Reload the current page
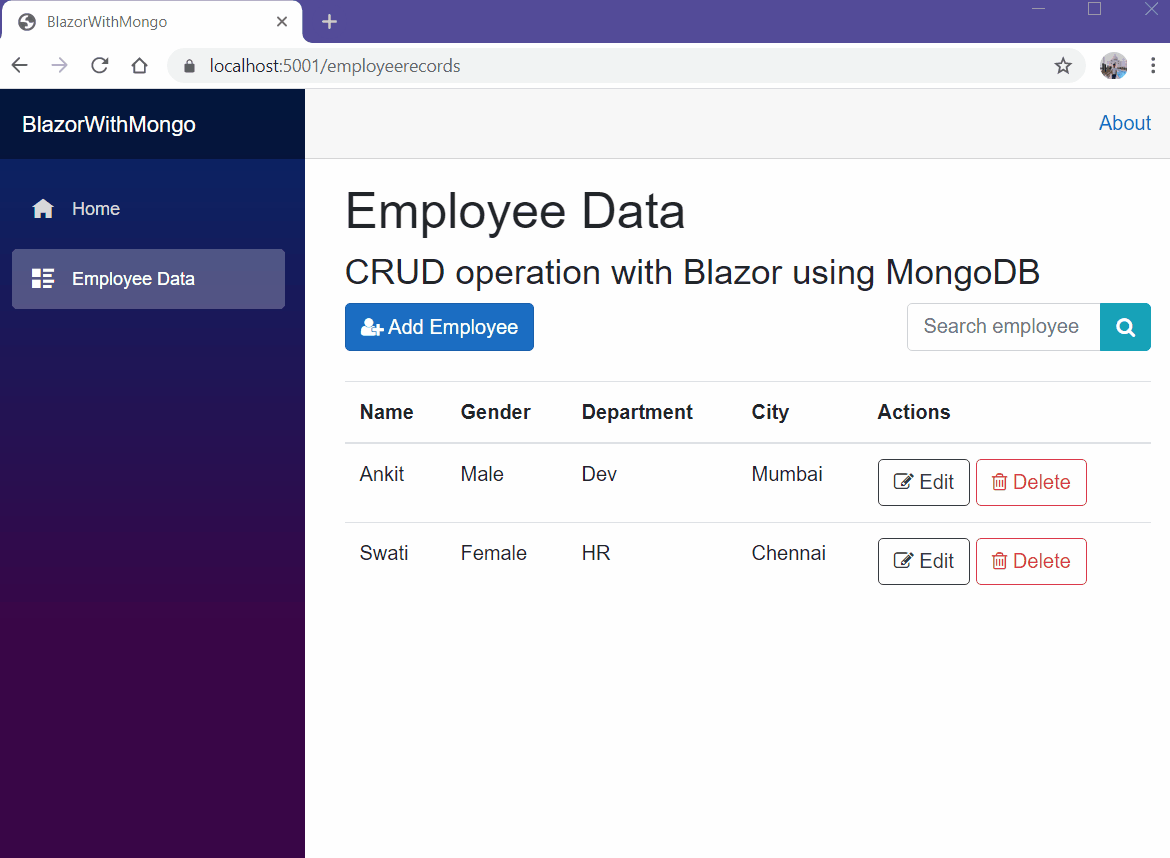 coord(99,66)
